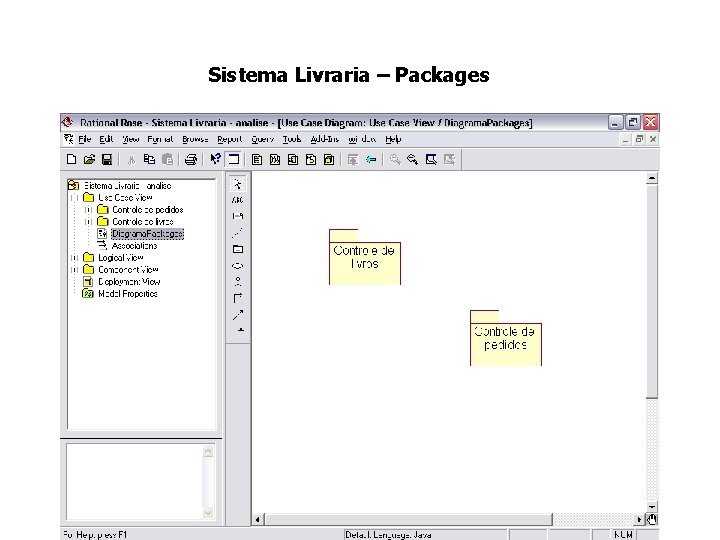Expand the Component View tree node

[x=74, y=270]
